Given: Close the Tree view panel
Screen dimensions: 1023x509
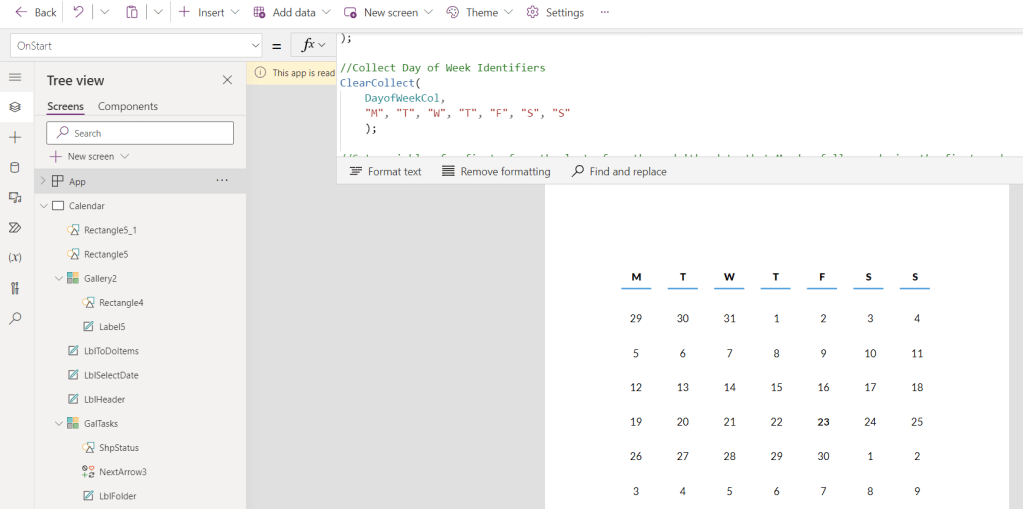Looking at the screenshot, I should click(227, 80).
